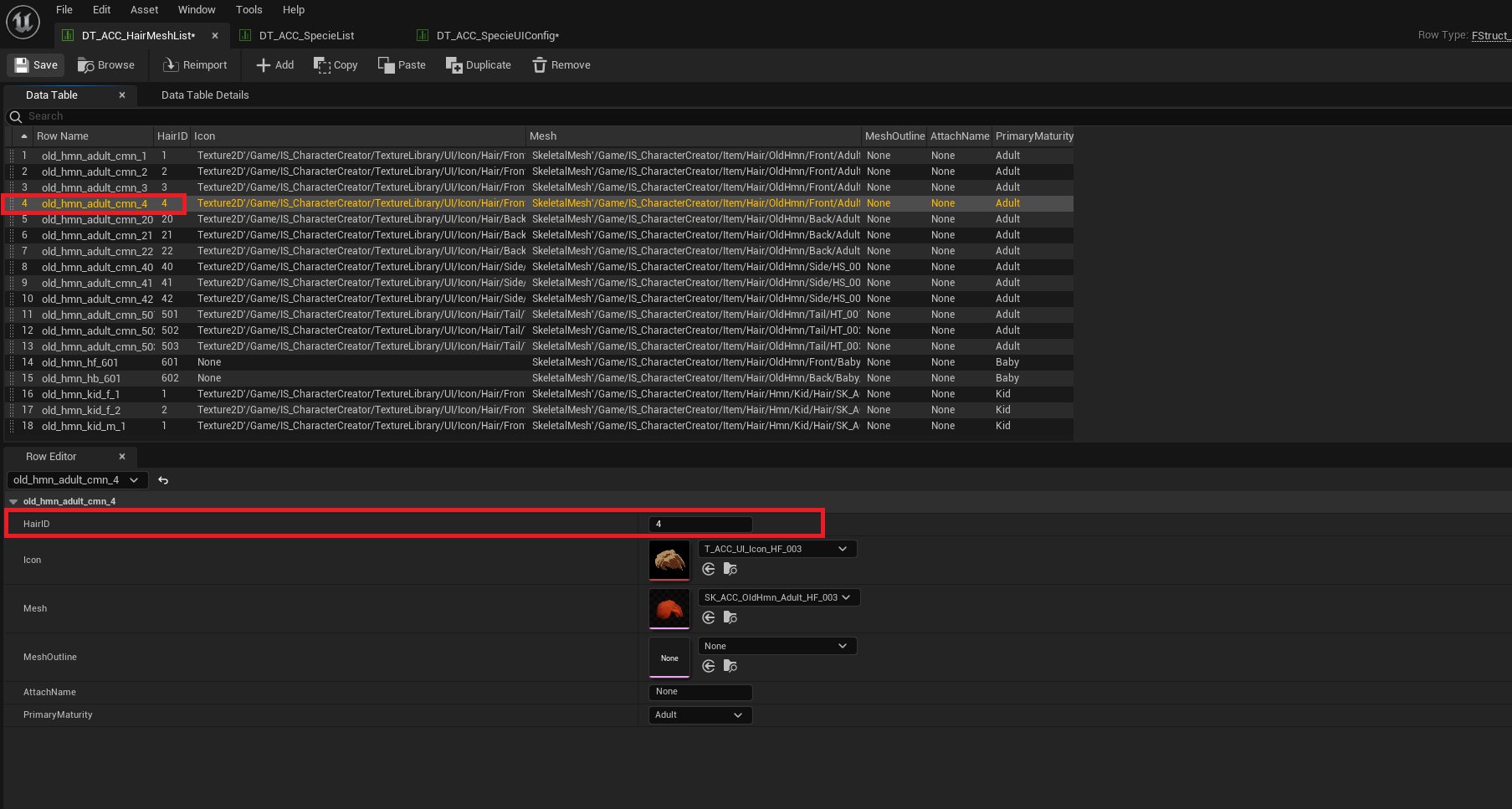Browse to the Mesh asset in Content Browser

pyautogui.click(x=730, y=617)
